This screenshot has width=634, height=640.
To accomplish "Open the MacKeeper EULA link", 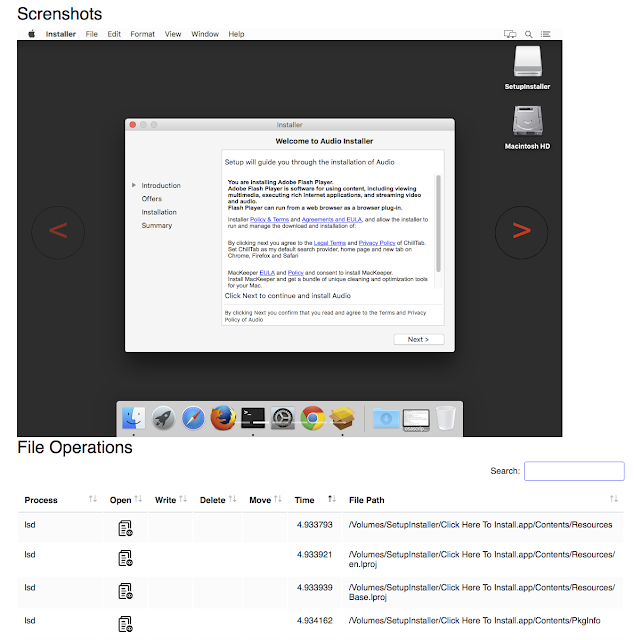I will (267, 273).
